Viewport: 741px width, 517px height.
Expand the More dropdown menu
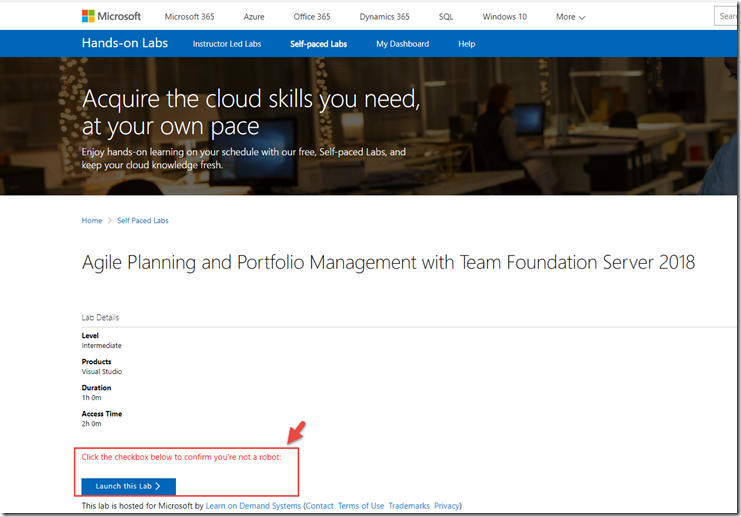[x=570, y=17]
